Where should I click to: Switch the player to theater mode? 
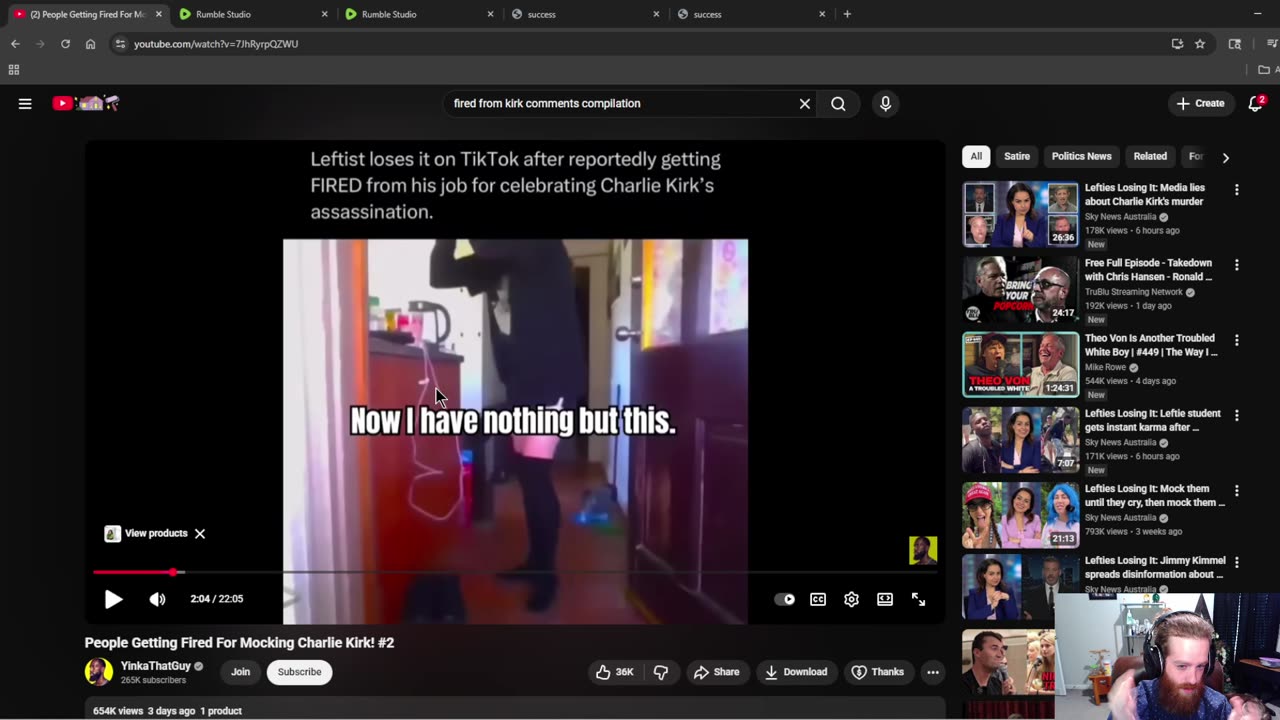pyautogui.click(x=885, y=599)
